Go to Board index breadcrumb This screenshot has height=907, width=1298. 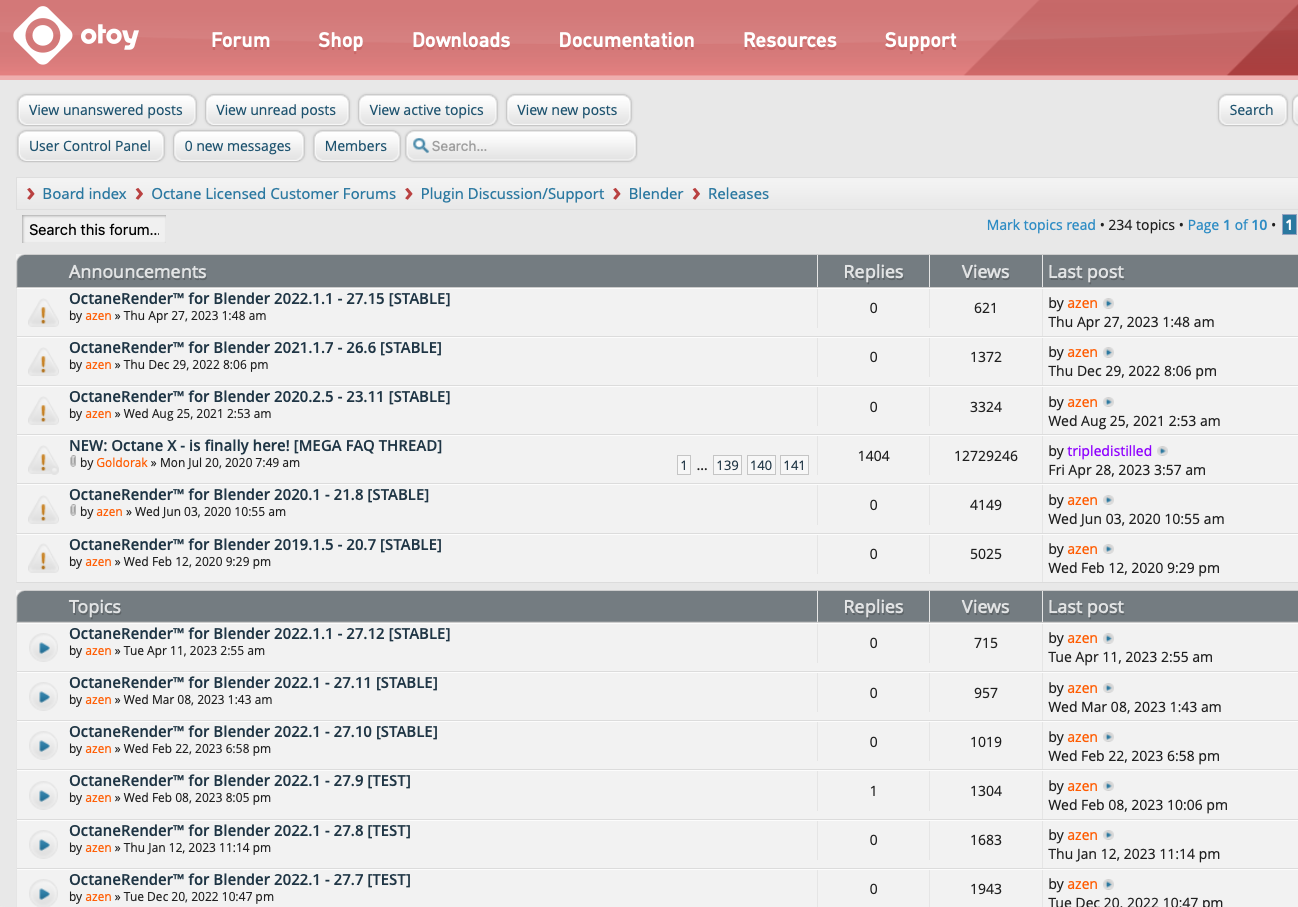84,194
